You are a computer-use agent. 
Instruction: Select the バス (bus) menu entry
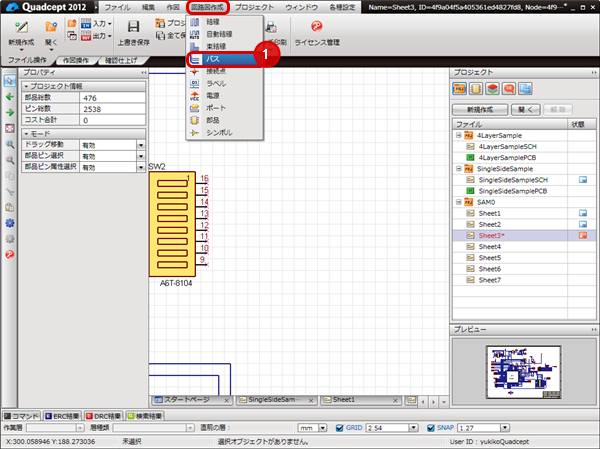point(225,59)
